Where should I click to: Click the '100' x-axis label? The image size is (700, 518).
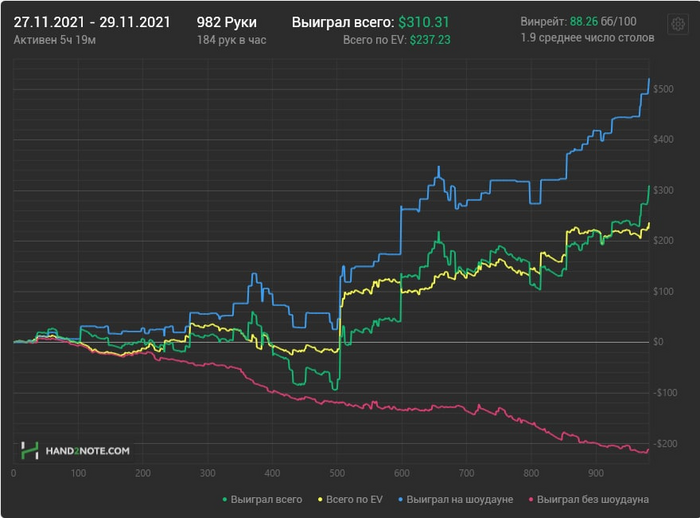79,473
